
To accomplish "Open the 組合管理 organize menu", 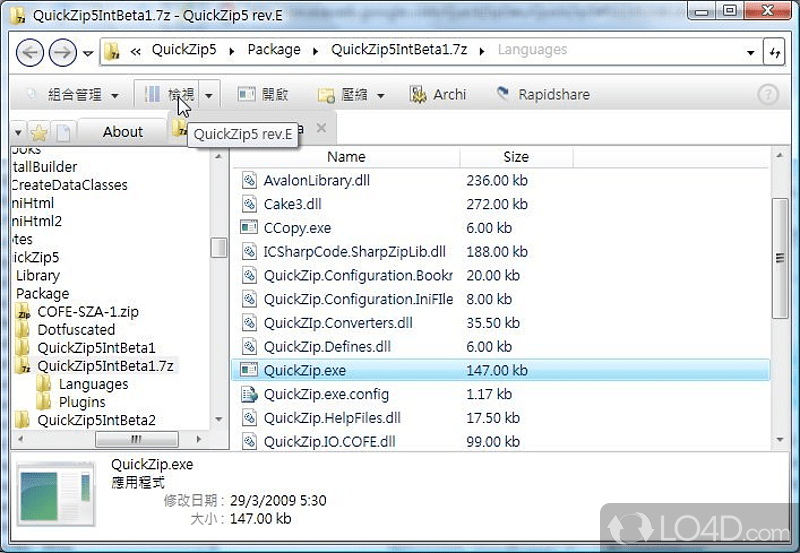I will point(73,94).
